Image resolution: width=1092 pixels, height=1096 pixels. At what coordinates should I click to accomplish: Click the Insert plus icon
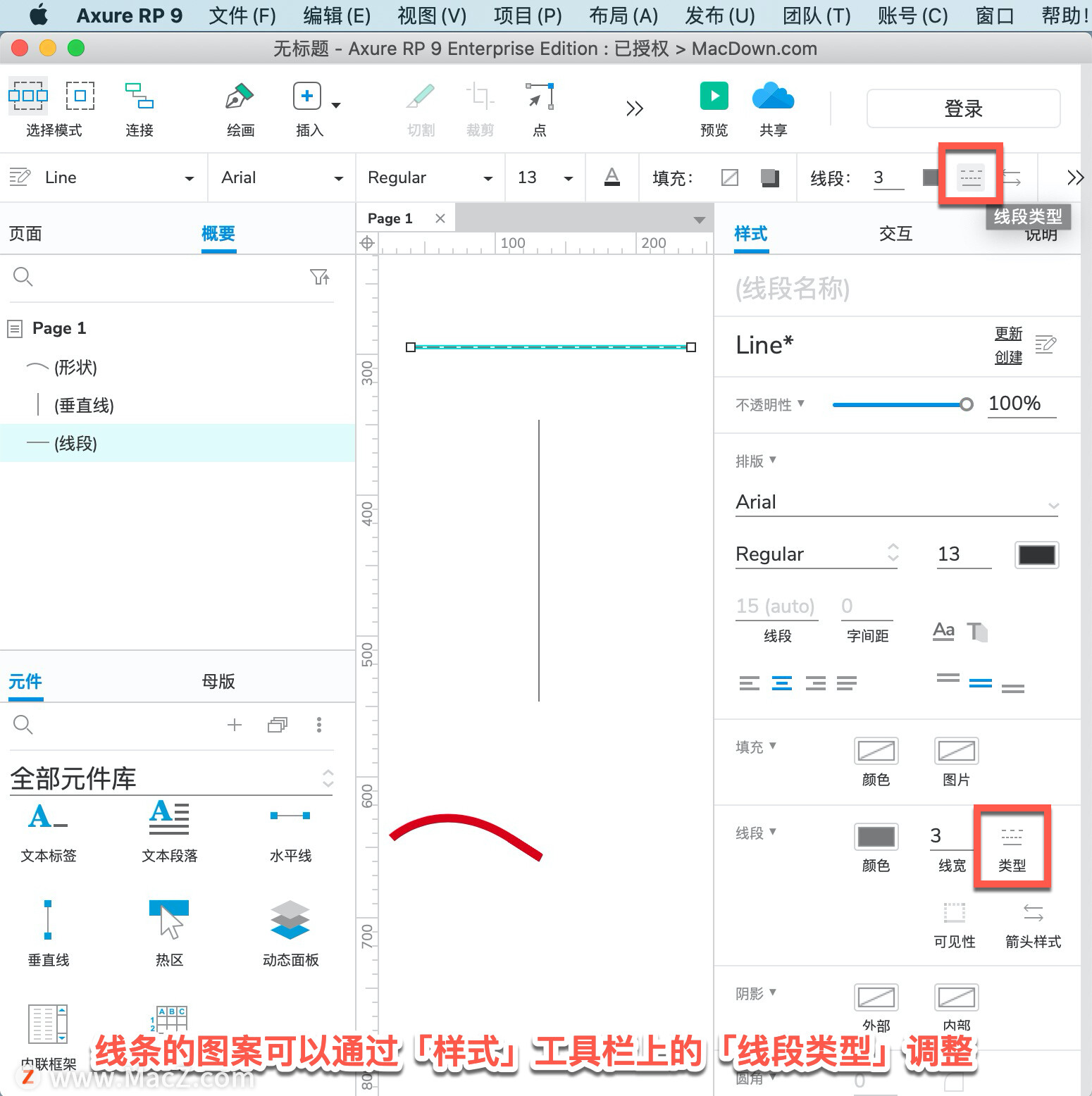[x=307, y=96]
